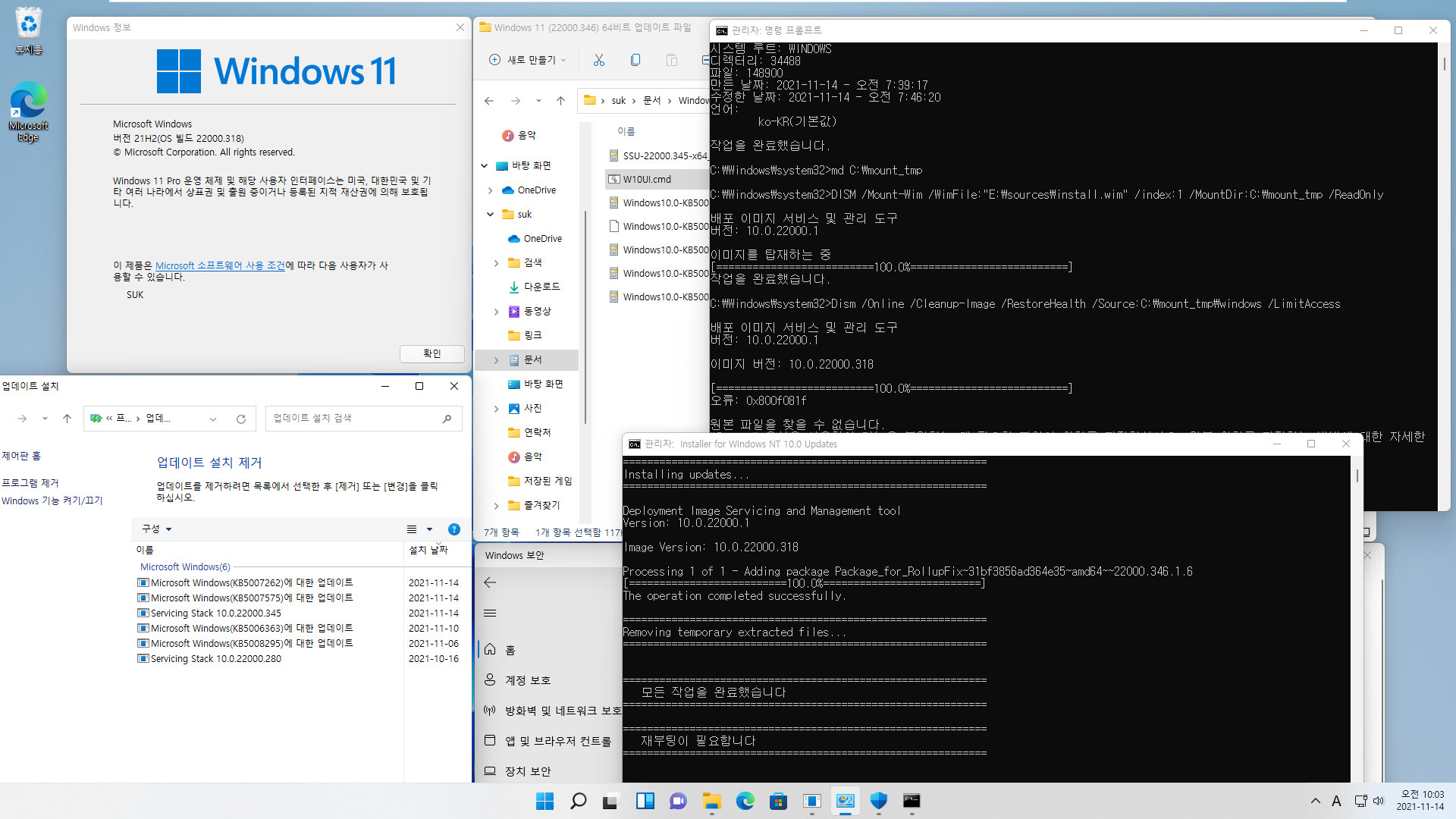
Task: Open Windows Security shield on taskbar
Action: (x=878, y=801)
